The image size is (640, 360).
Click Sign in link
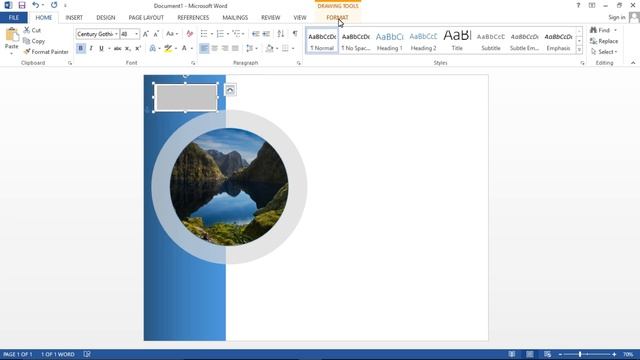tap(616, 17)
